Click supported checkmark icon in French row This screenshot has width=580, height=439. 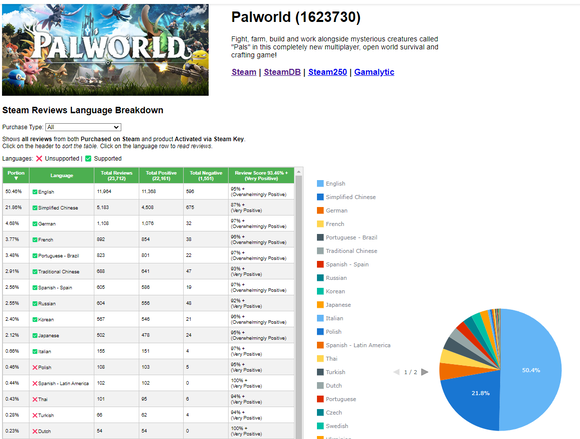(x=35, y=240)
